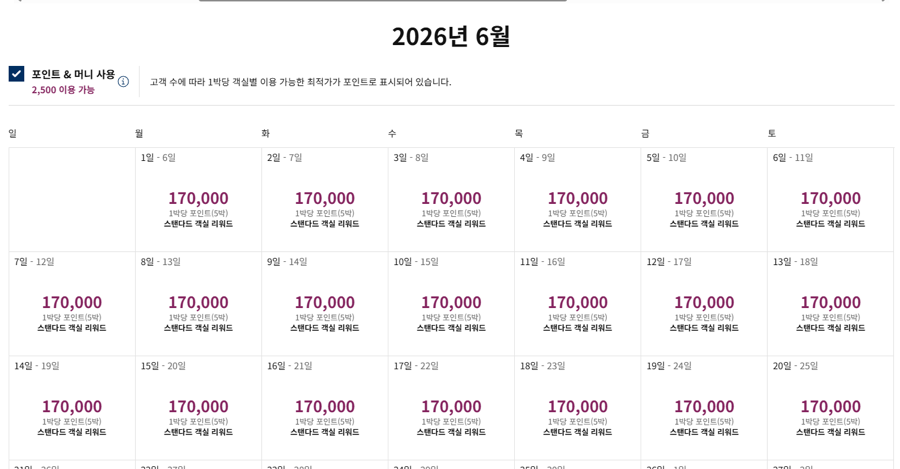Pick the 3일 - 8일 calendar cell

click(451, 200)
